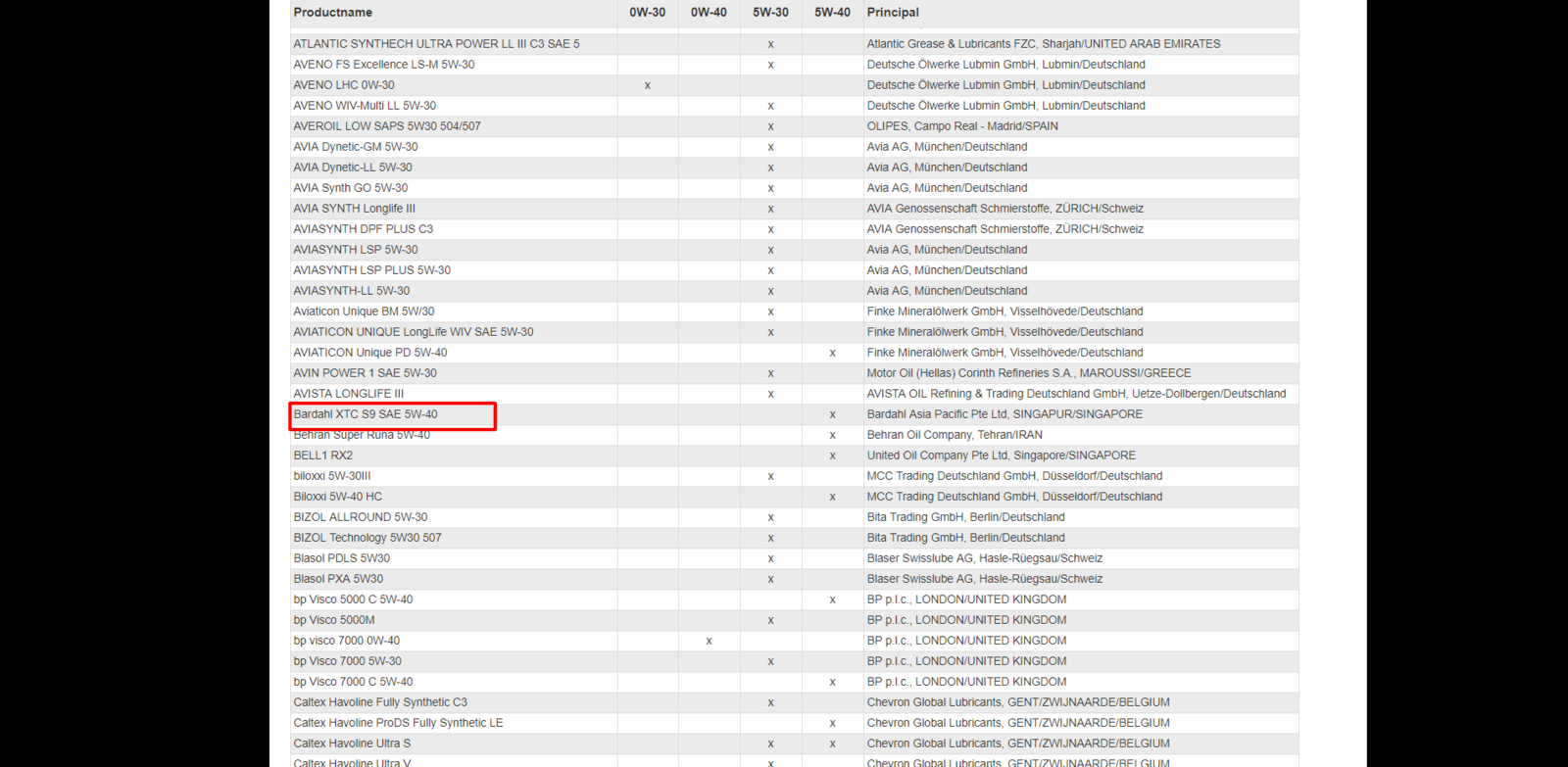Click the 5W-40 column header

click(x=832, y=13)
